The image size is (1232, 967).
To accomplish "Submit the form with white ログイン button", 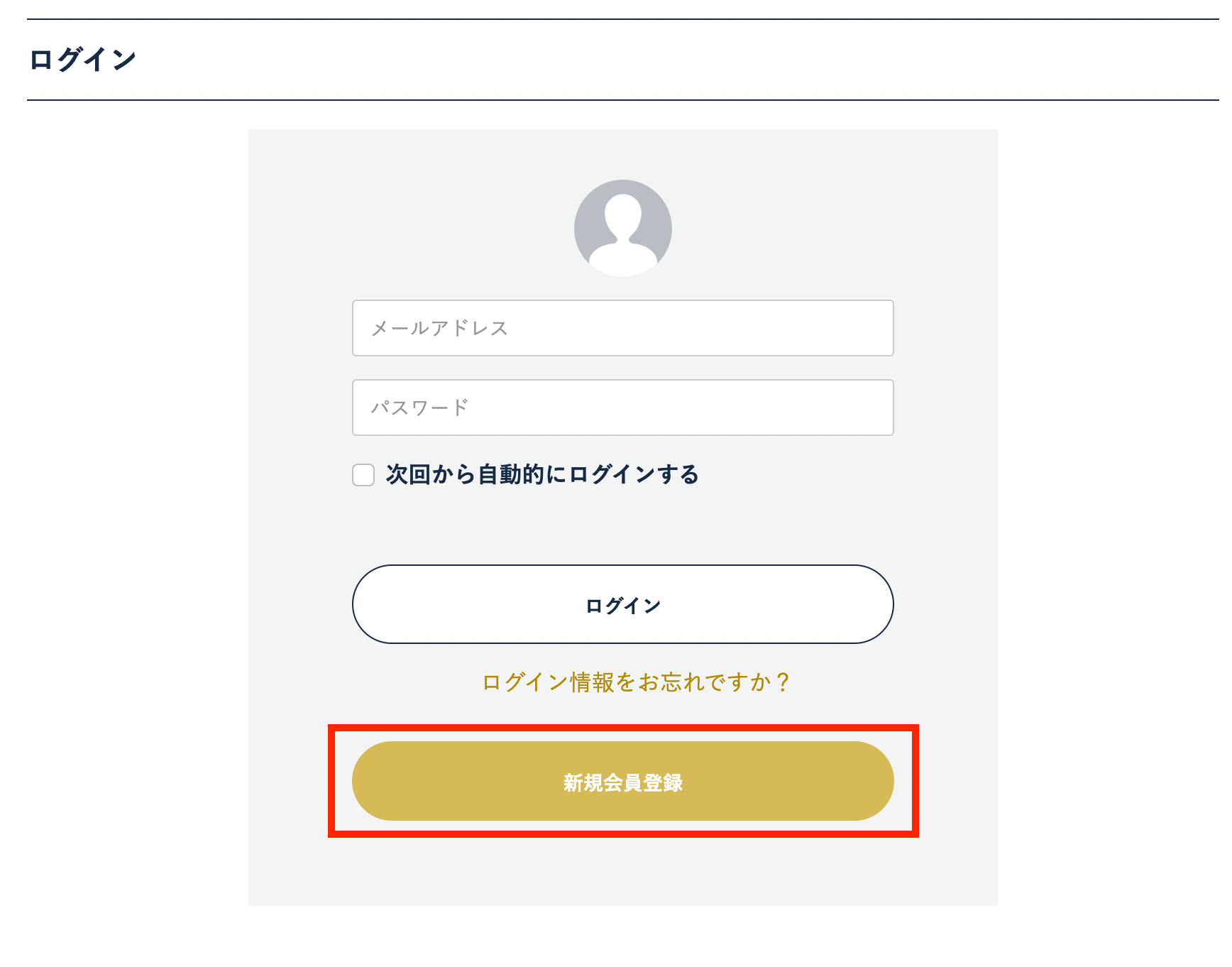I will 622,604.
